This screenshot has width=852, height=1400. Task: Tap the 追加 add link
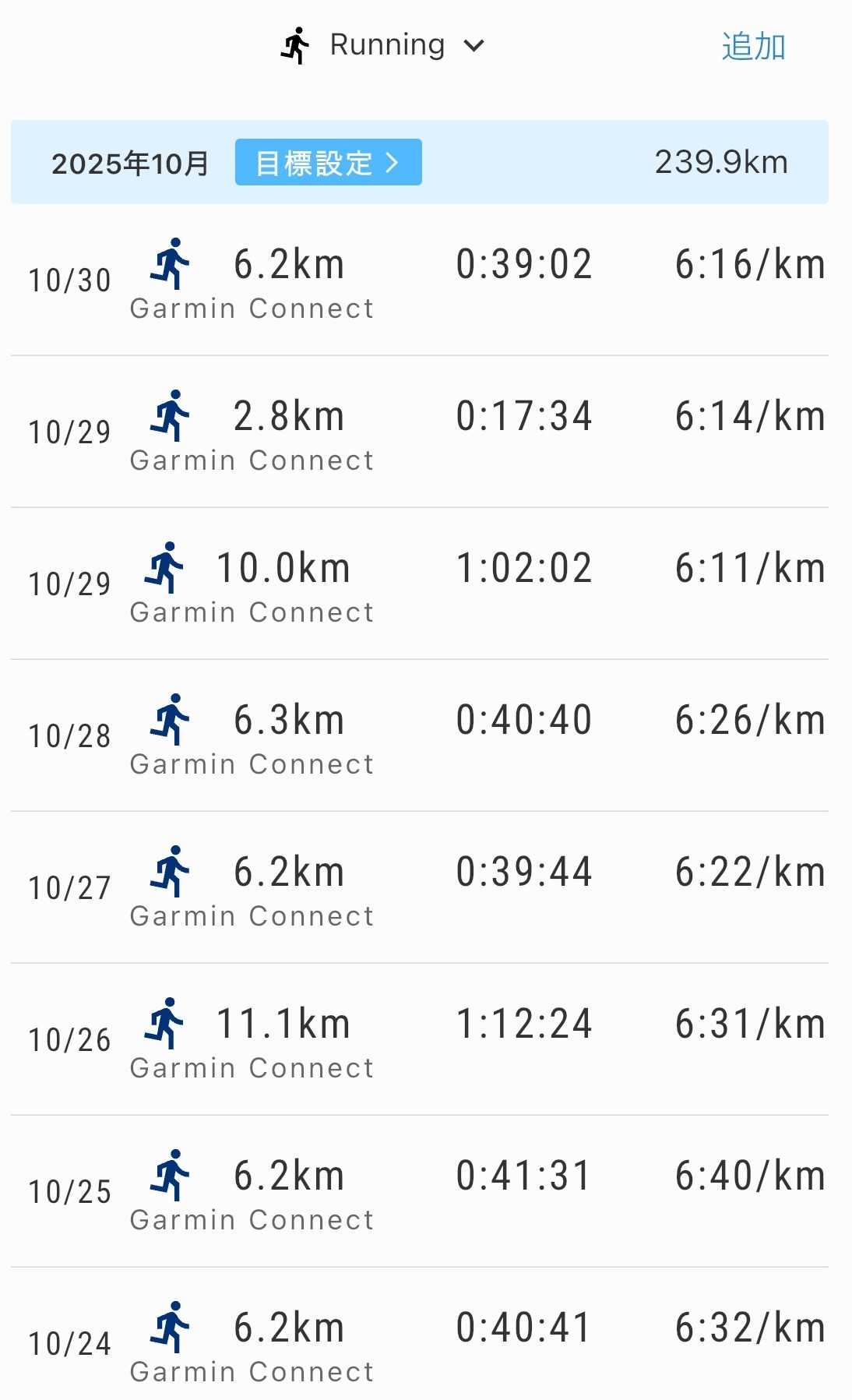pyautogui.click(x=752, y=47)
